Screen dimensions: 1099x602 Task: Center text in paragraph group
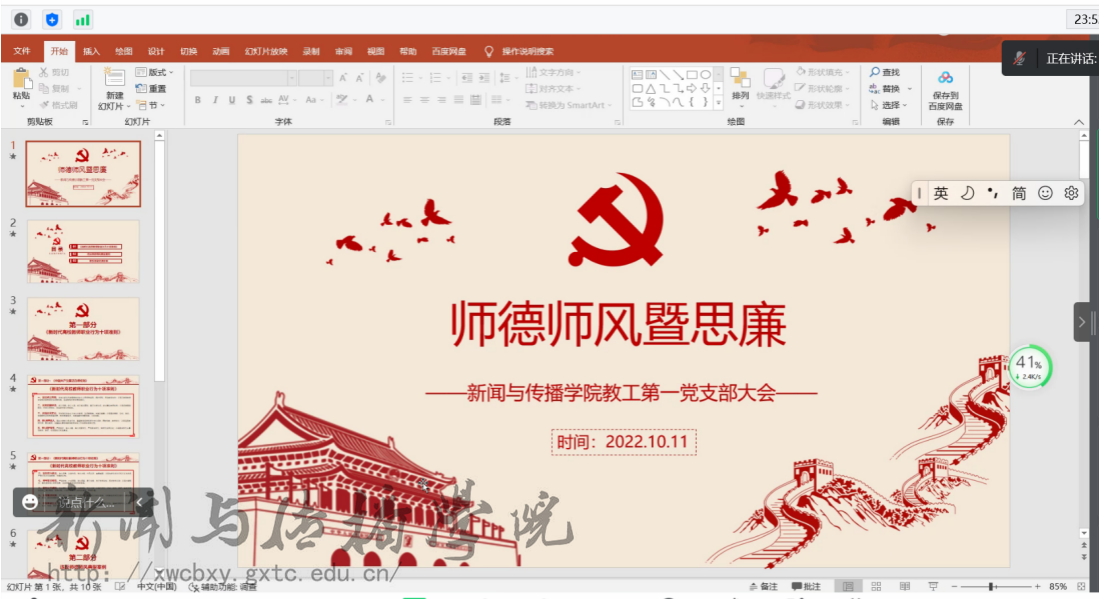coord(425,100)
